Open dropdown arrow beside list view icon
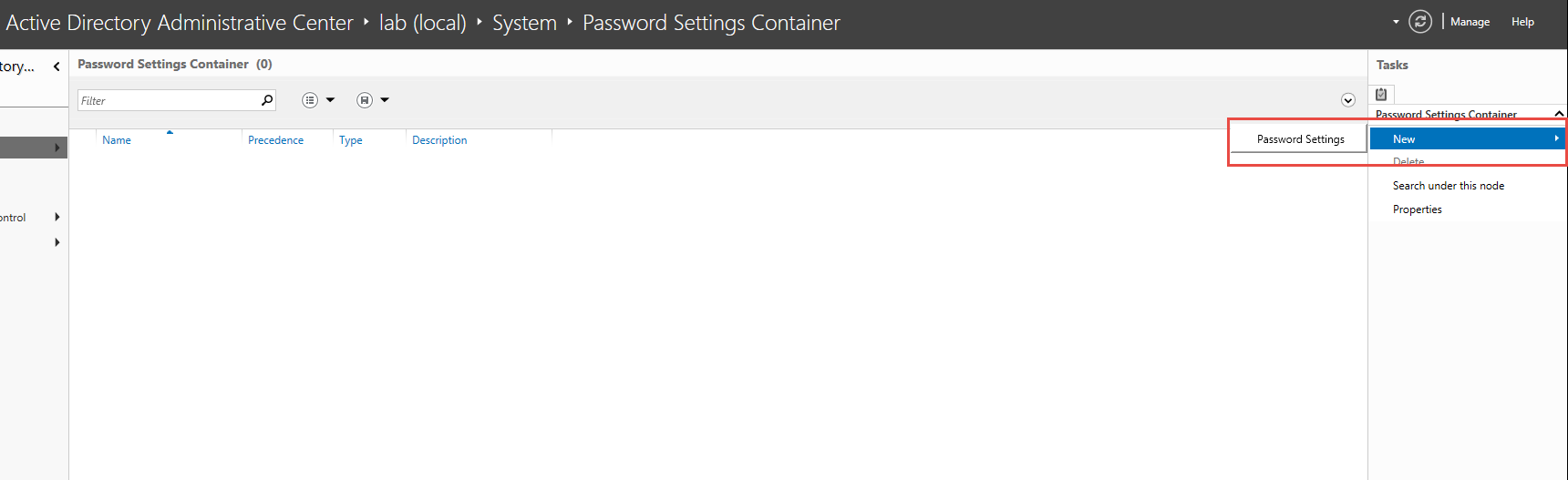The width and height of the screenshot is (1568, 480). pos(330,100)
